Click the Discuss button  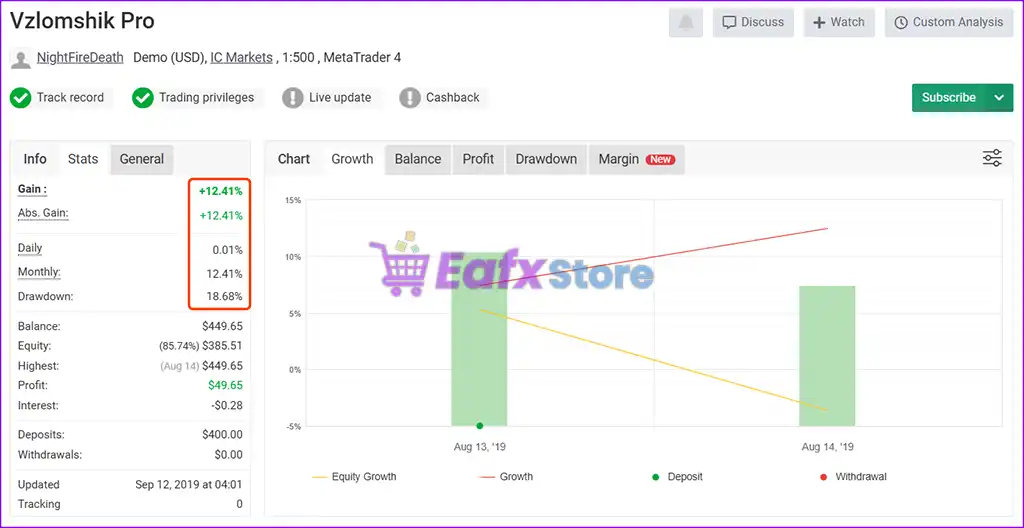[x=753, y=22]
